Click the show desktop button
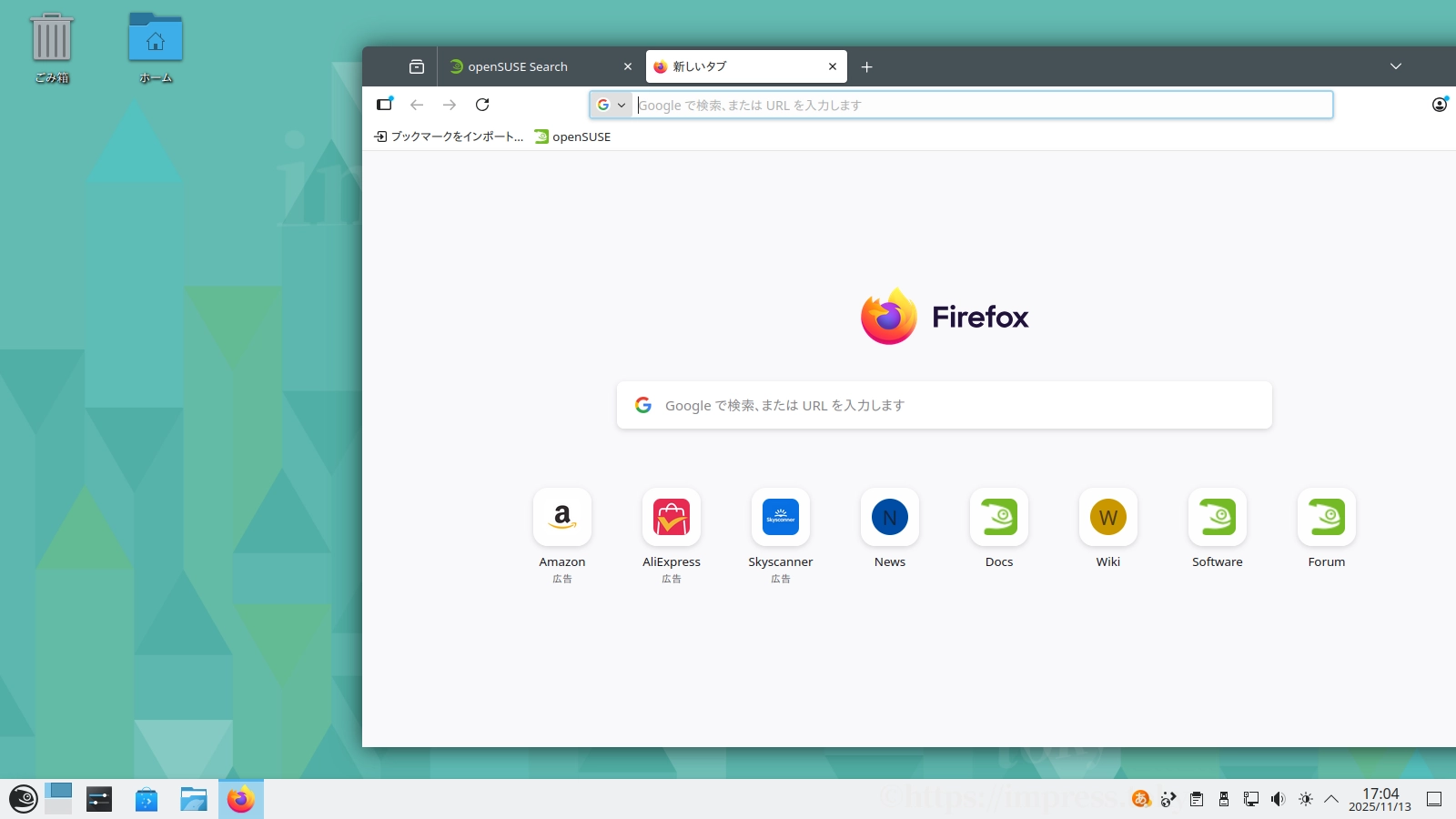The image size is (1456, 819). coord(1434,799)
